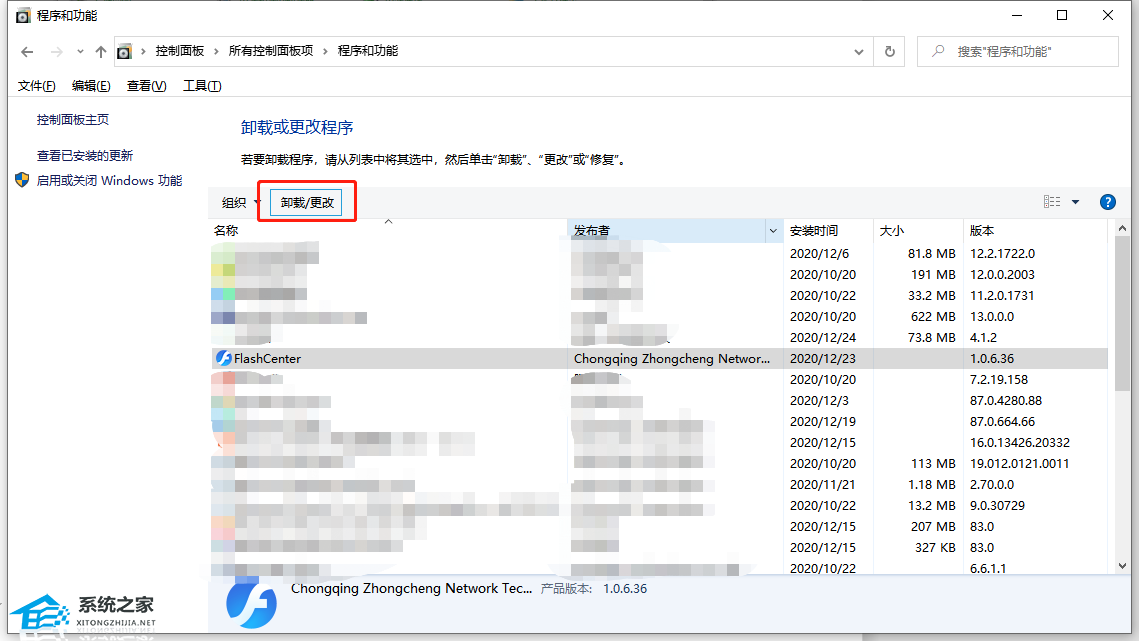This screenshot has width=1139, height=641.
Task: Change view with the view options icon
Action: coord(1052,202)
